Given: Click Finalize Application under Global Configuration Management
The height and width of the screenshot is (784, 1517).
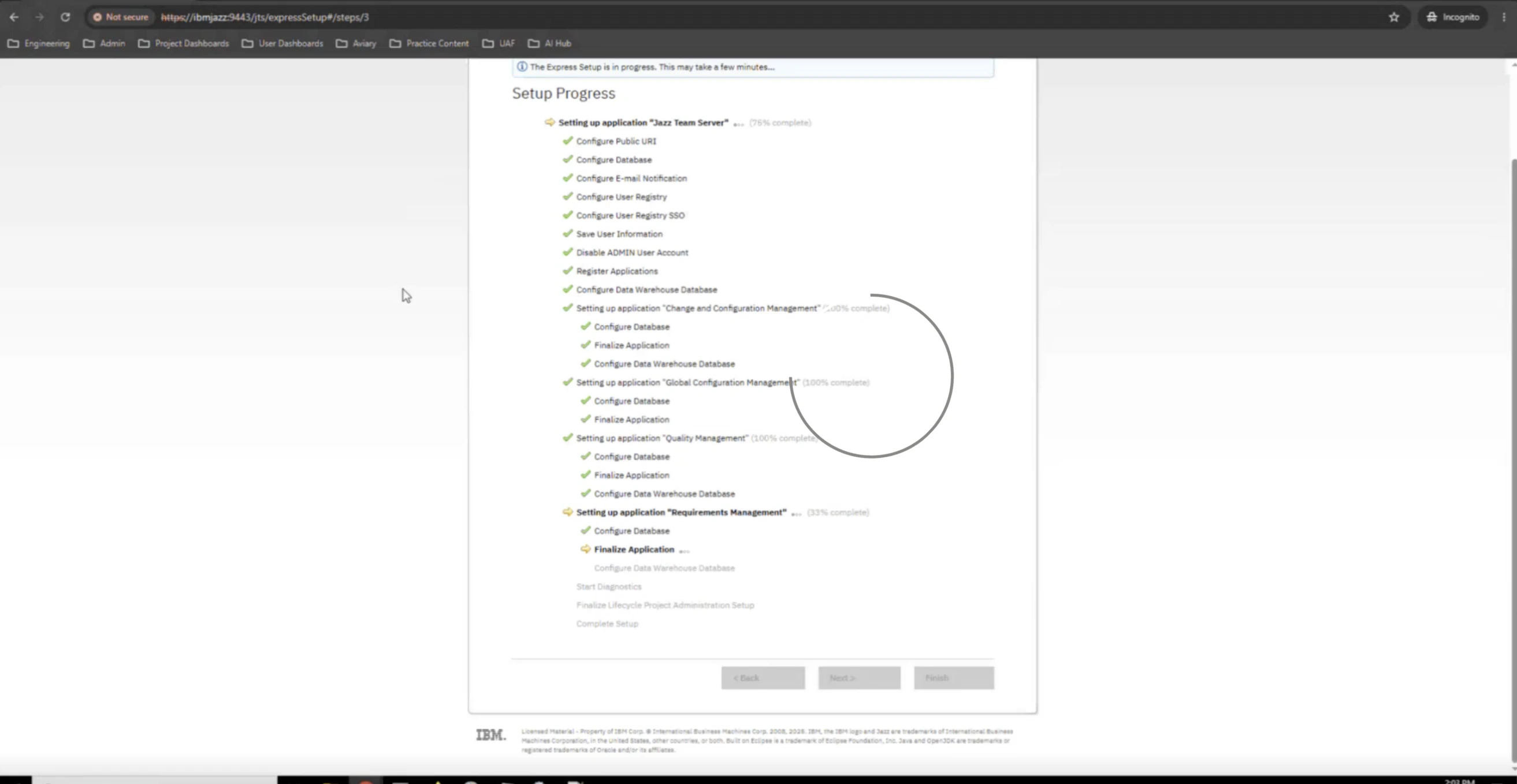Looking at the screenshot, I should click(631, 420).
